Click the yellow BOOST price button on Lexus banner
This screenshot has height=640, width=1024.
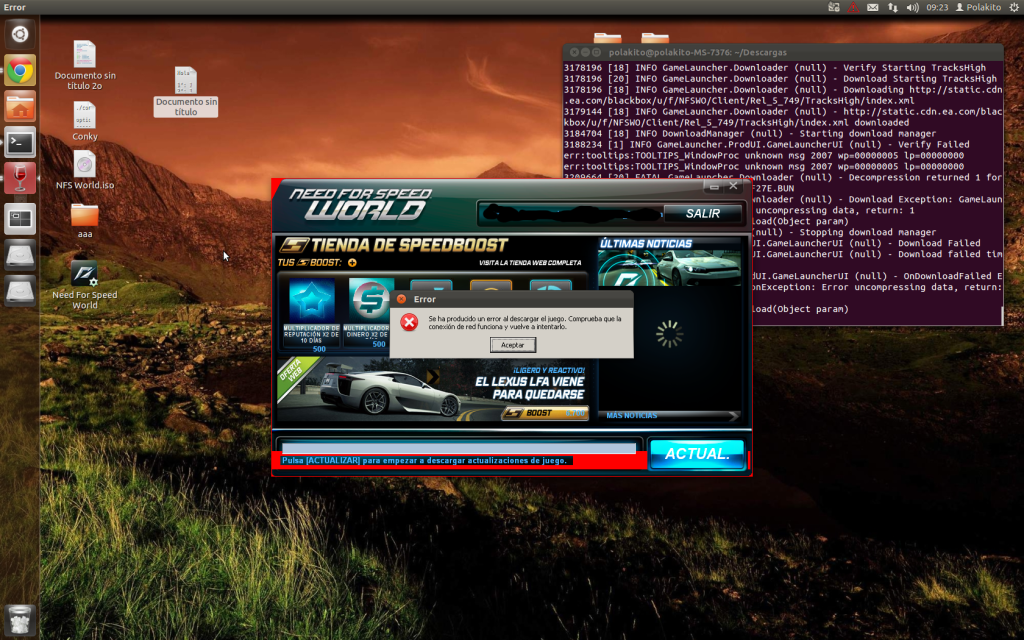click(x=545, y=413)
